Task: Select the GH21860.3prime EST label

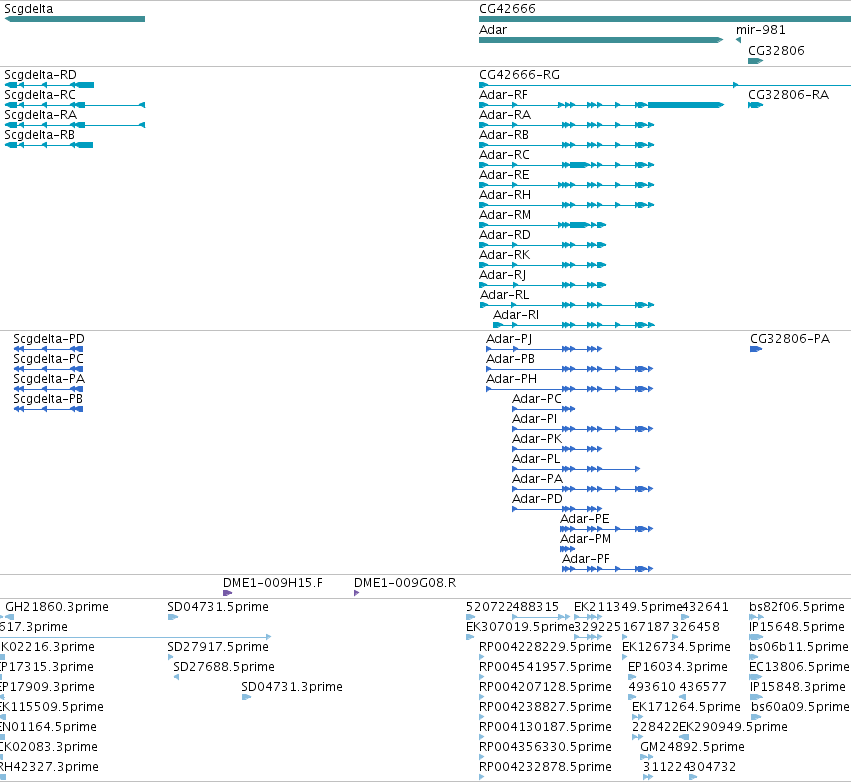Action: 57,607
